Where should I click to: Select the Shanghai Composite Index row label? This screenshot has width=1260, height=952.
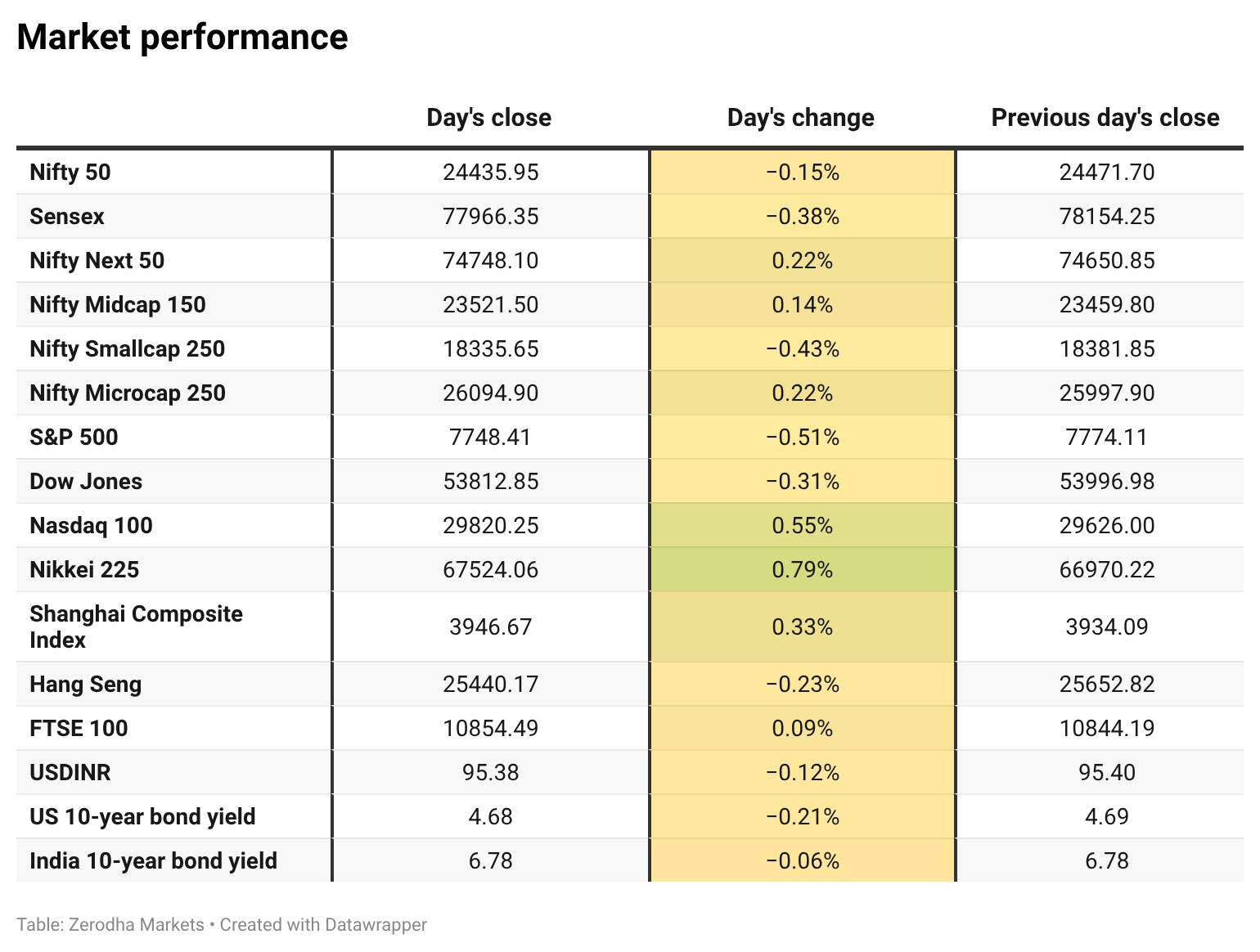click(136, 627)
